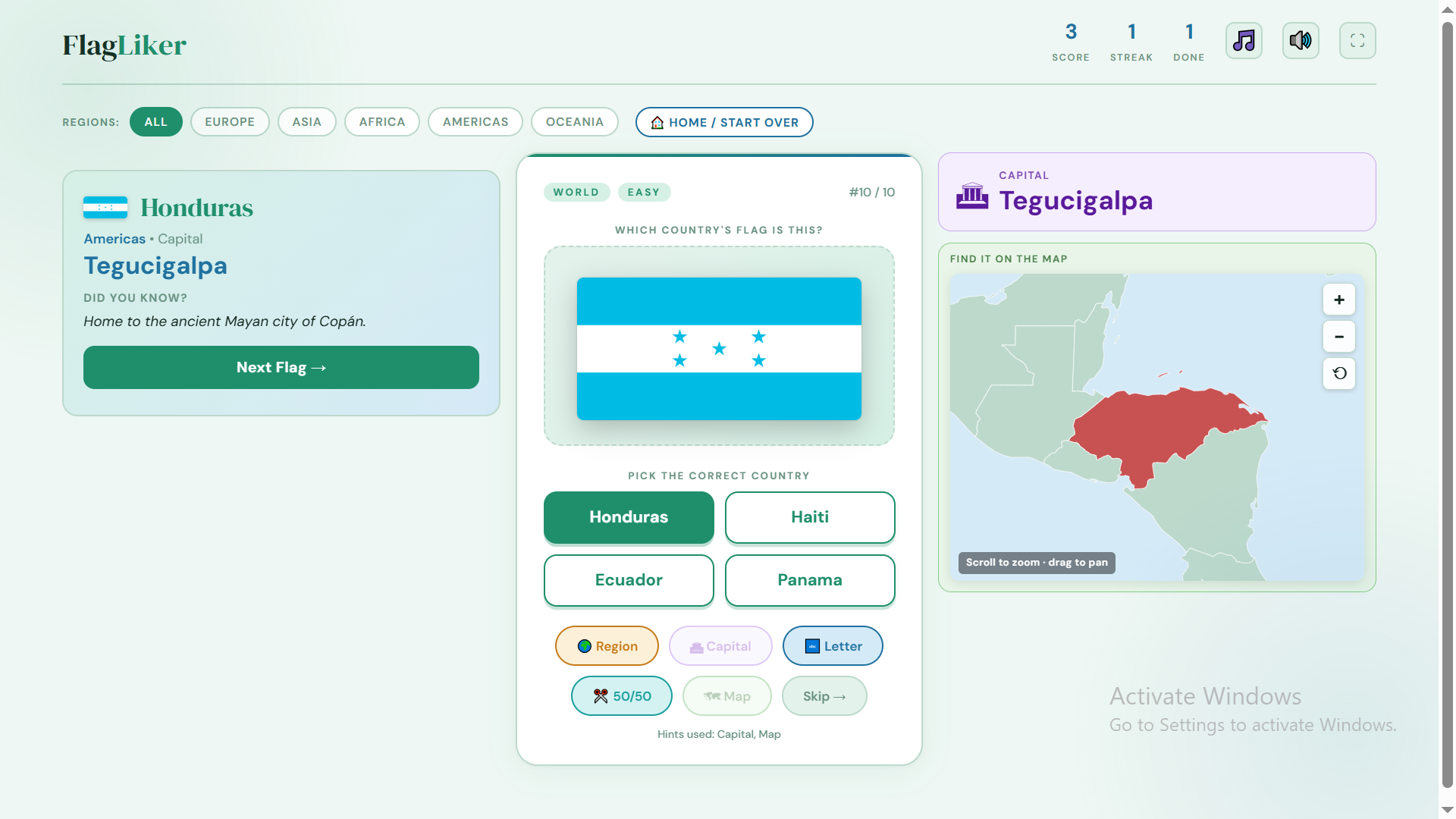Click the '#10 / 10' question counter
1456x819 pixels.
tap(872, 193)
